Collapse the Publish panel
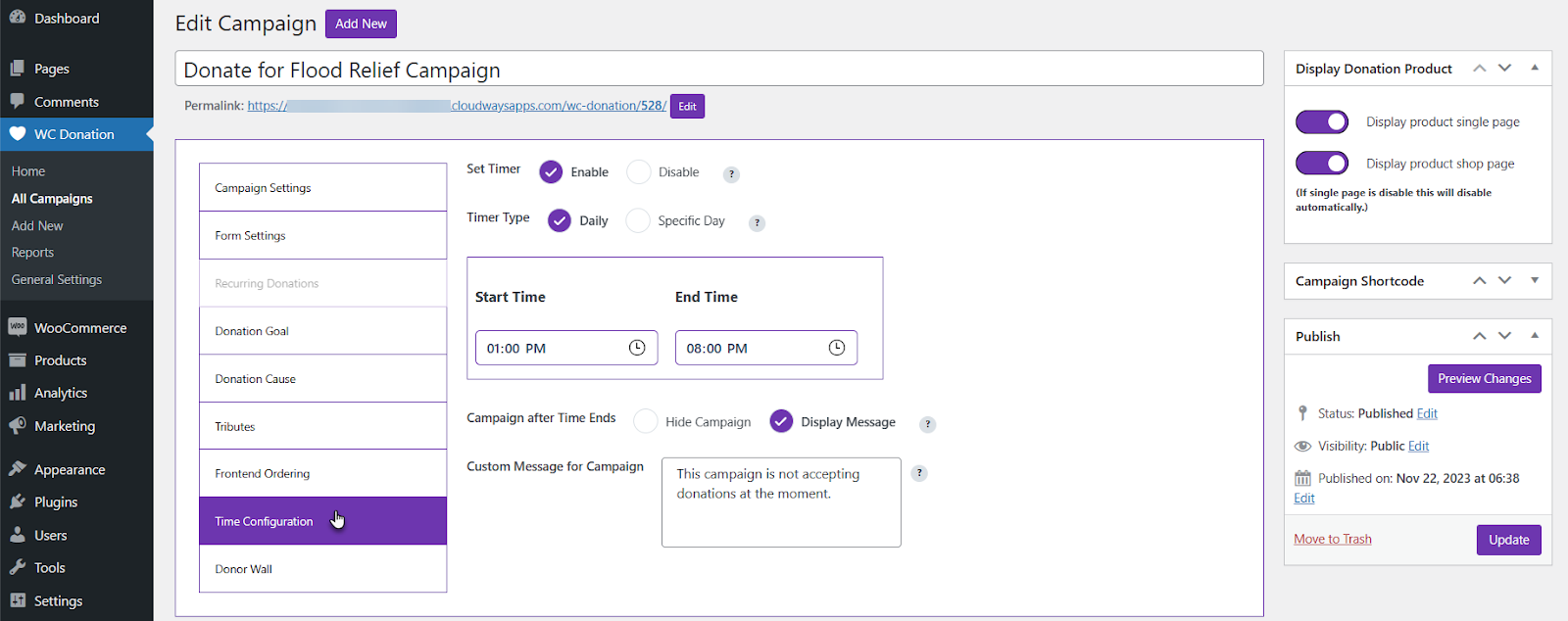The height and width of the screenshot is (621, 1568). pyautogui.click(x=1535, y=336)
